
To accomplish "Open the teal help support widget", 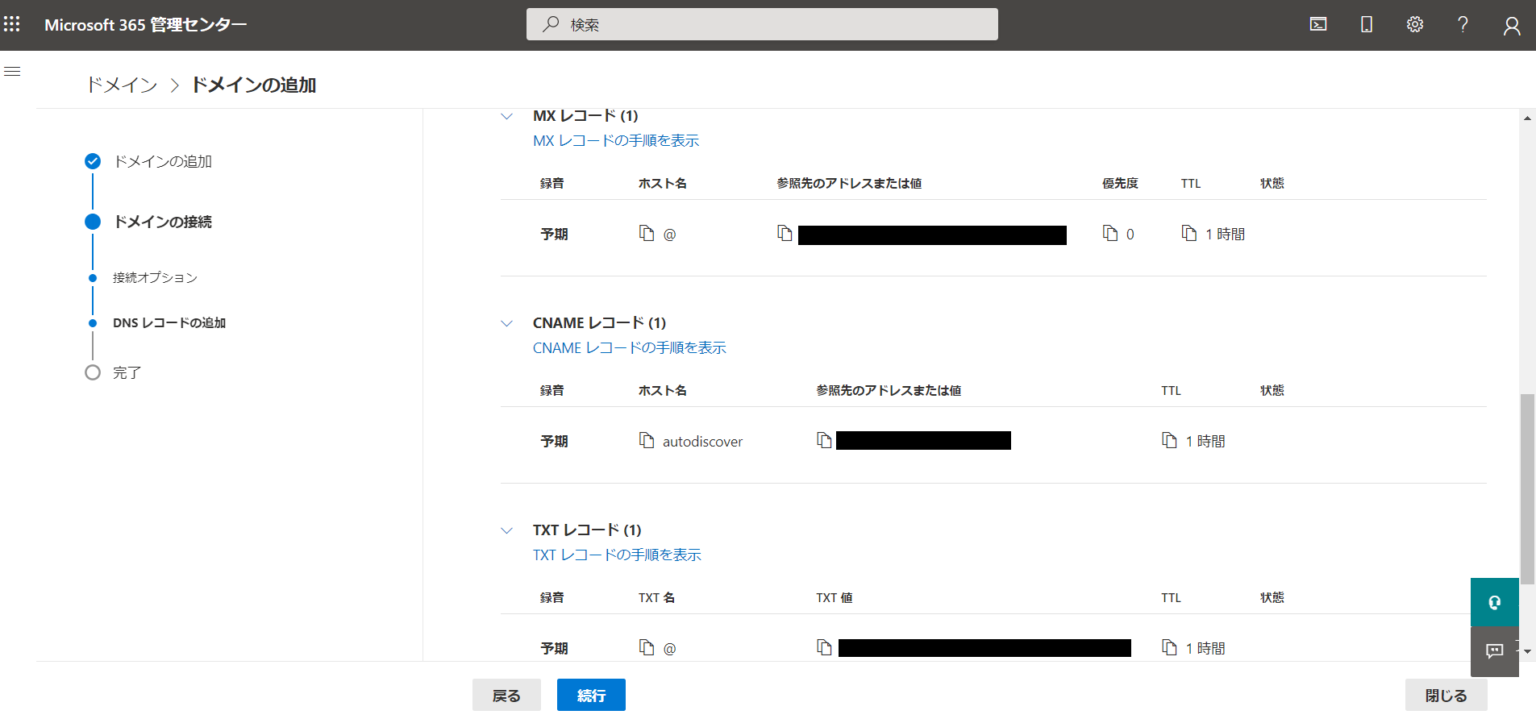I will point(1494,602).
